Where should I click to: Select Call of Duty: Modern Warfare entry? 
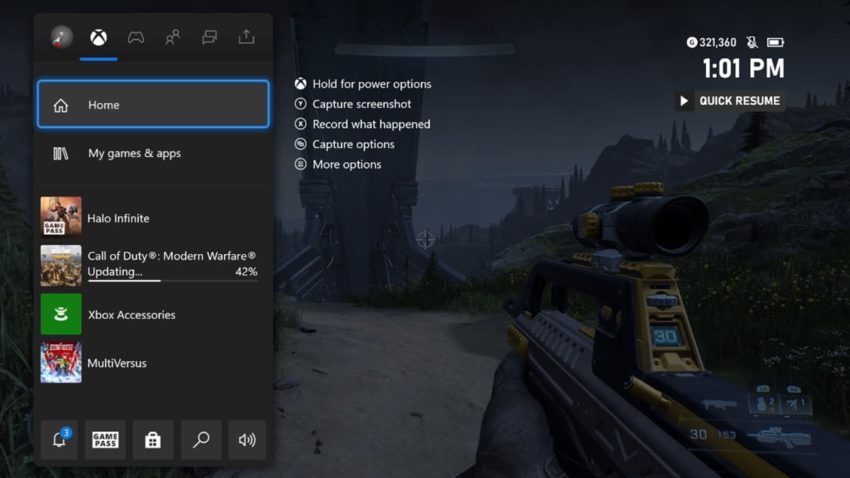153,265
